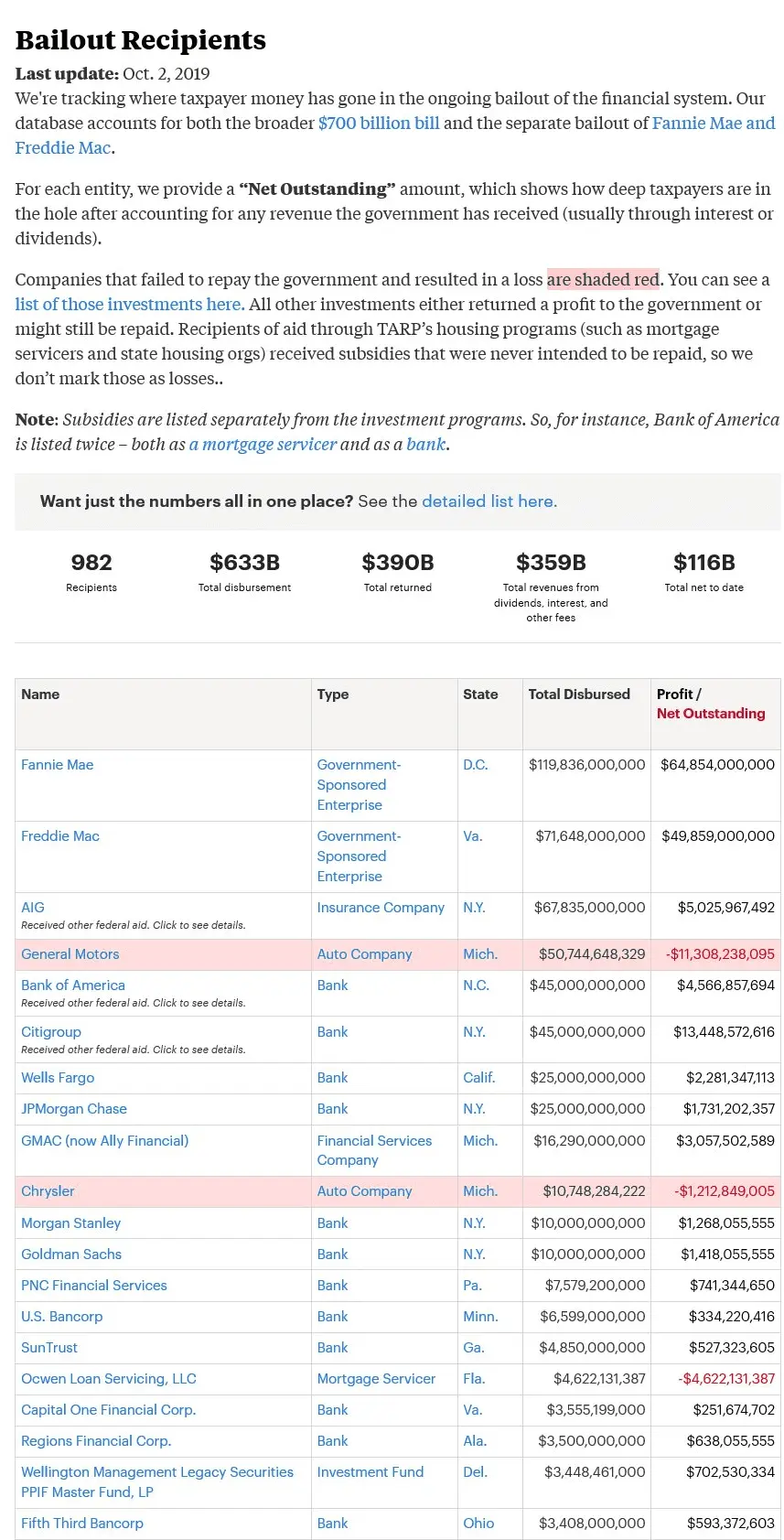Click the State column header
The height and width of the screenshot is (1540, 784).
tap(480, 694)
